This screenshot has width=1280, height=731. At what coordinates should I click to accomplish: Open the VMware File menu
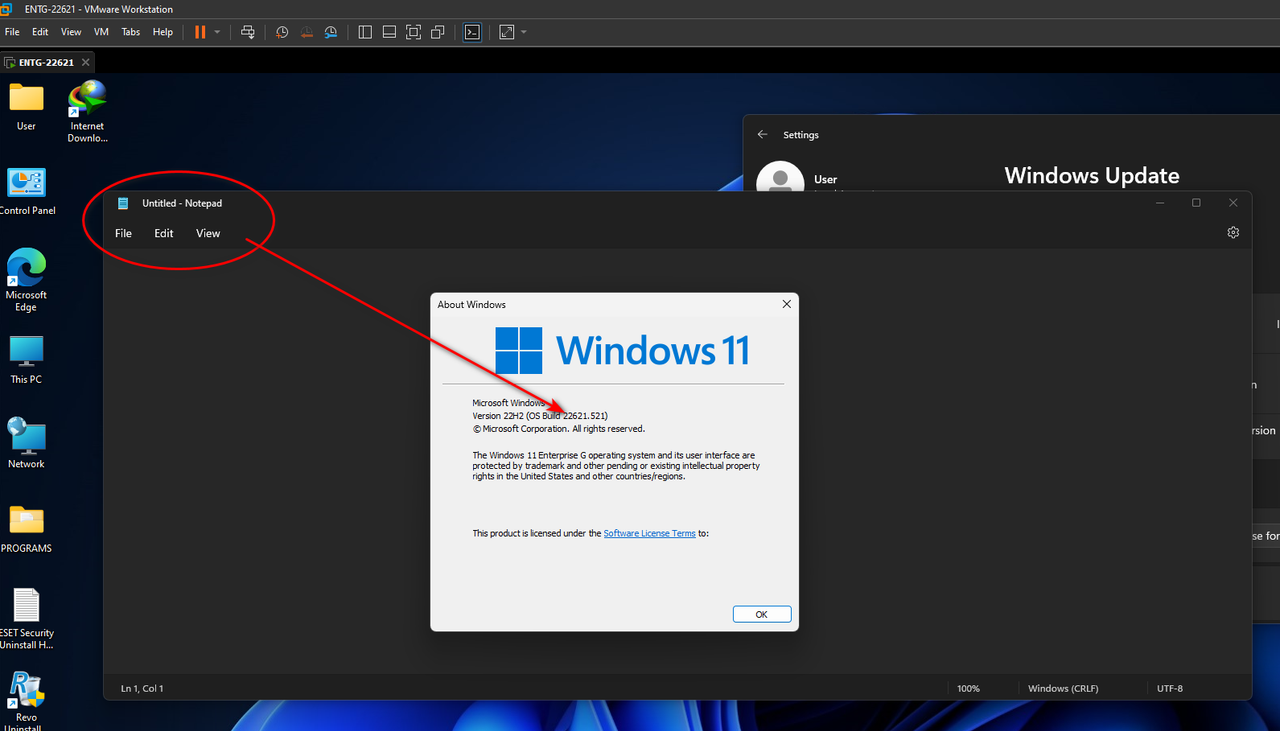pos(12,32)
